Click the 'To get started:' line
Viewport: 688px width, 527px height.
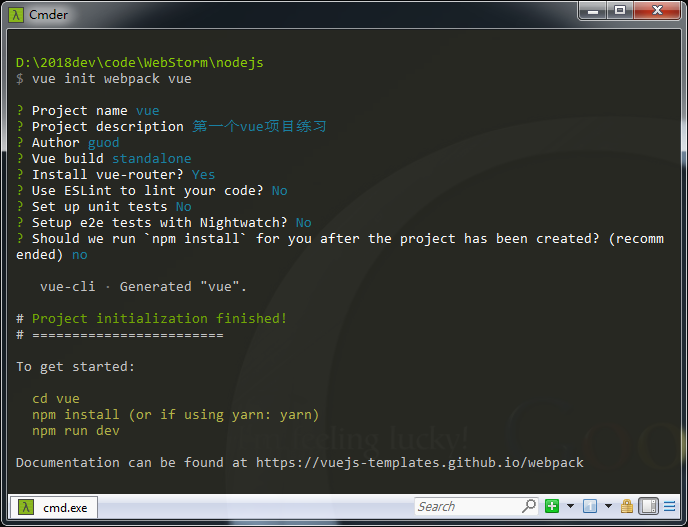(75, 366)
